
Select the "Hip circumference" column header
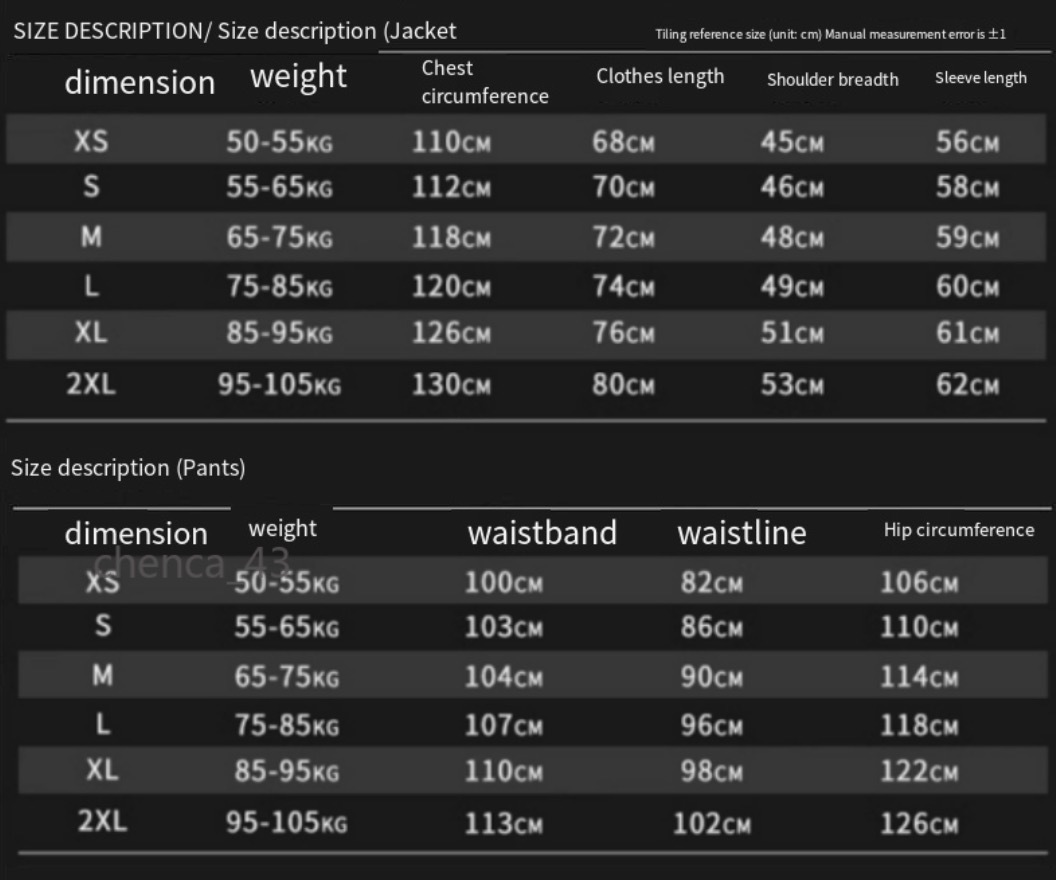[958, 530]
